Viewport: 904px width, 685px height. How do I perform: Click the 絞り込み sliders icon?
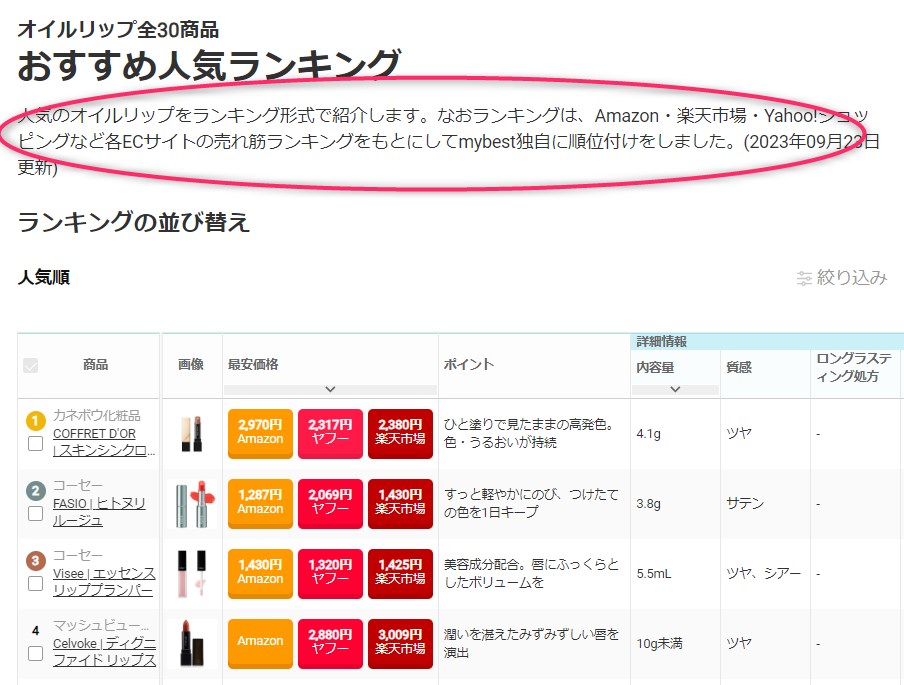click(x=804, y=278)
